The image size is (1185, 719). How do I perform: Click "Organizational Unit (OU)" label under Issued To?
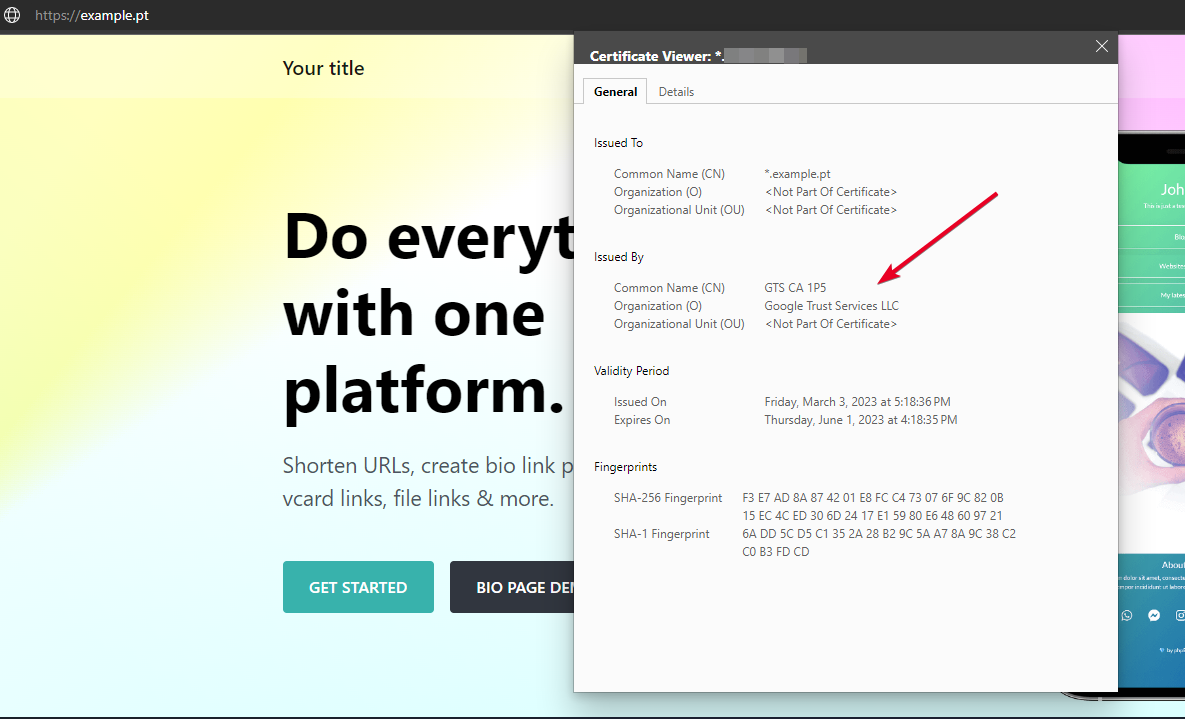pyautogui.click(x=679, y=210)
